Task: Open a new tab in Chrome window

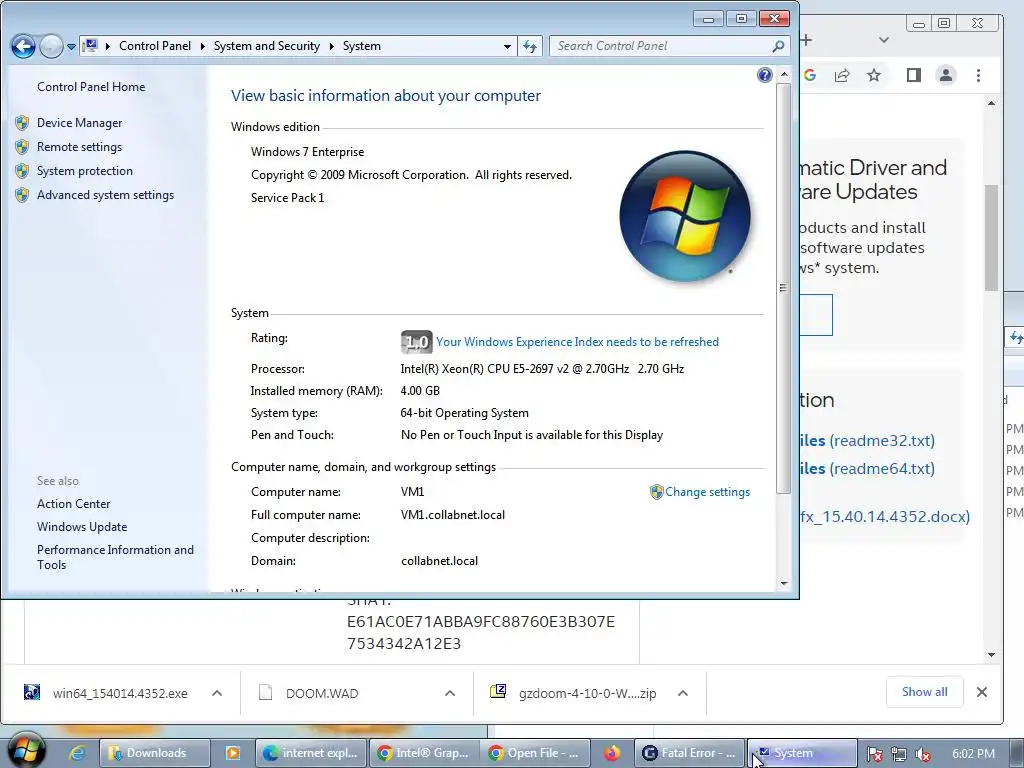Action: pos(807,40)
